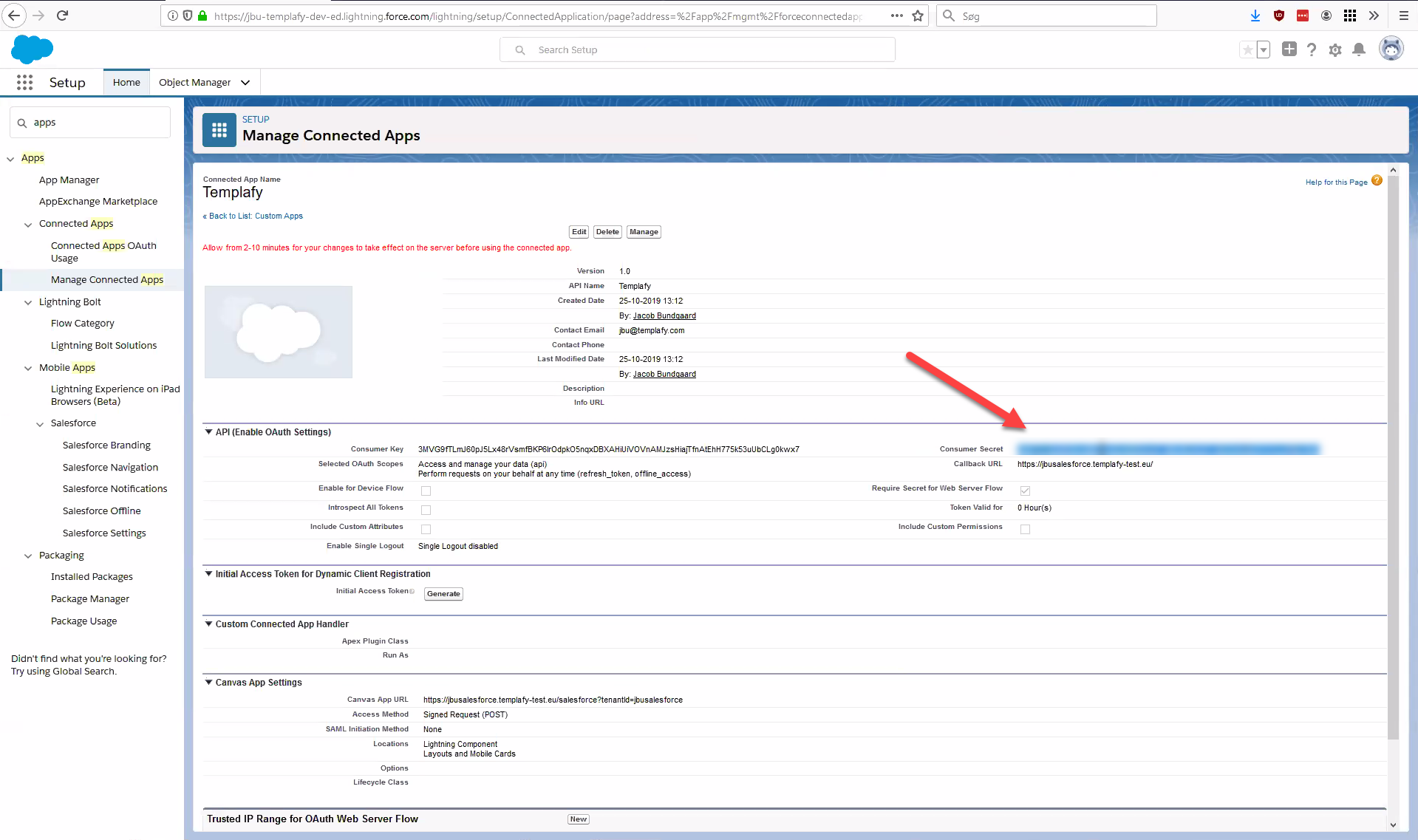Open Salesforce Branding in sidebar
This screenshot has height=840, width=1418.
pos(106,445)
